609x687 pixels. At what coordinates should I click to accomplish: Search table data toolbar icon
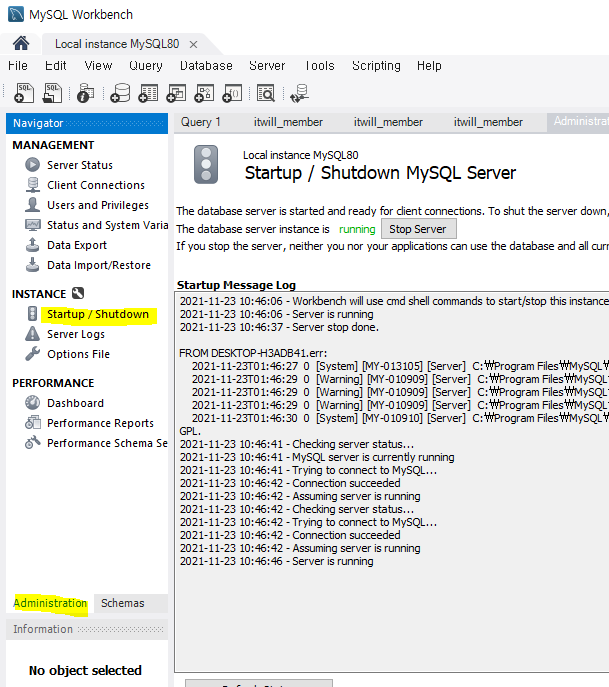266,93
